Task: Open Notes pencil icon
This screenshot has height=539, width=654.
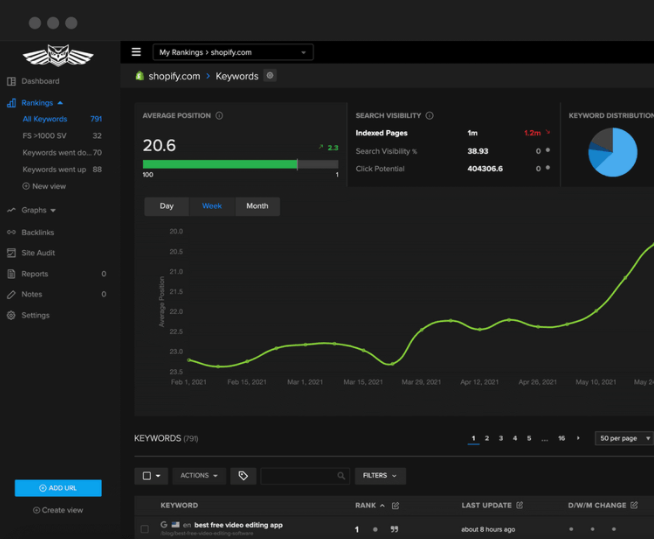Action: [x=11, y=295]
